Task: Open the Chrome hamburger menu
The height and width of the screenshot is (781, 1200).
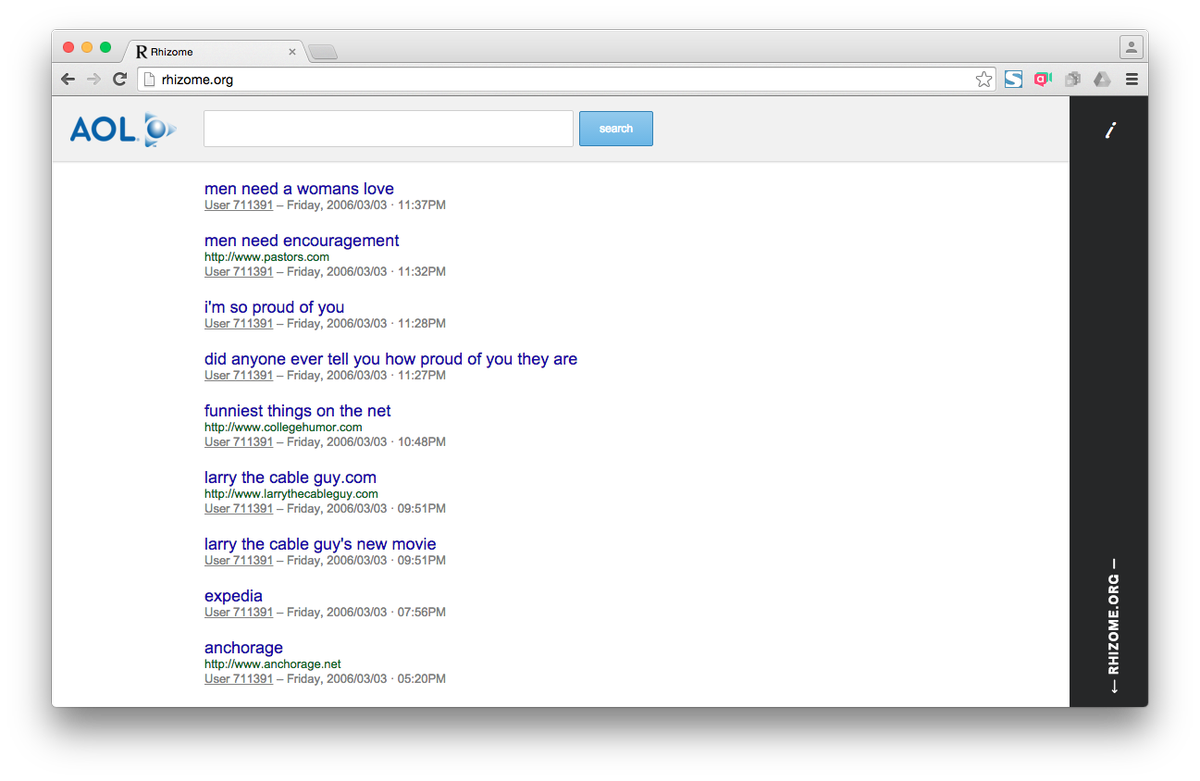Action: coord(1132,79)
